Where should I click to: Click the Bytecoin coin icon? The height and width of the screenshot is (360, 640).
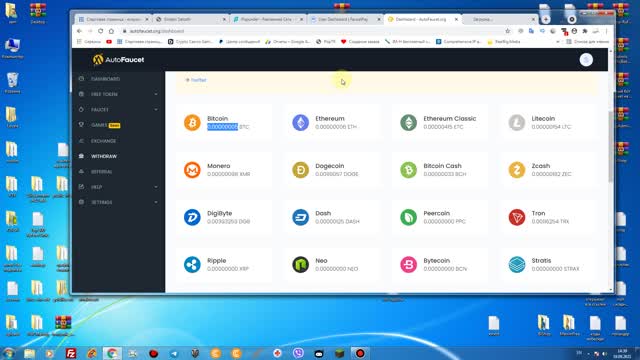(409, 264)
